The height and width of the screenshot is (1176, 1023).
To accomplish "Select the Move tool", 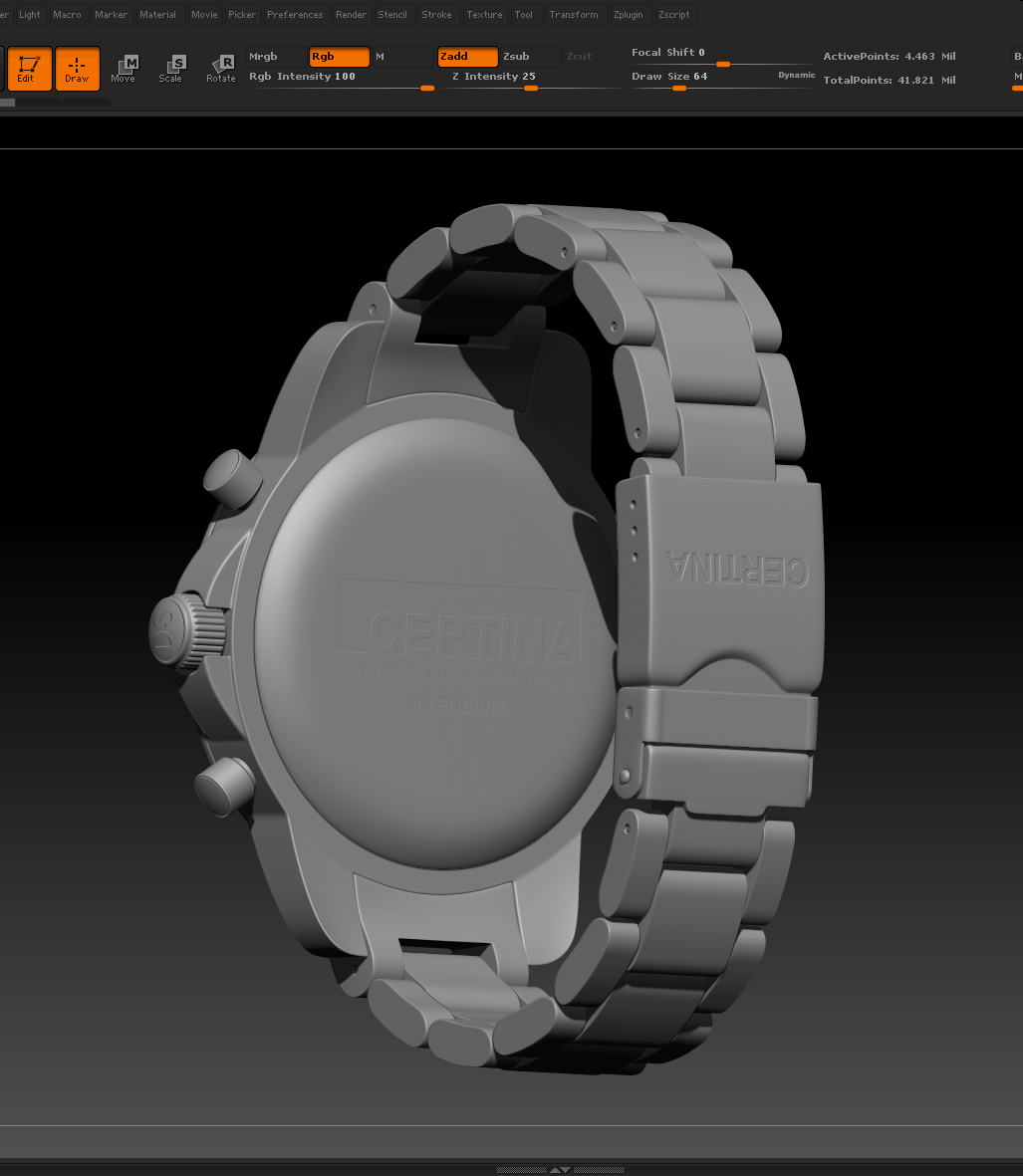I will click(x=124, y=69).
